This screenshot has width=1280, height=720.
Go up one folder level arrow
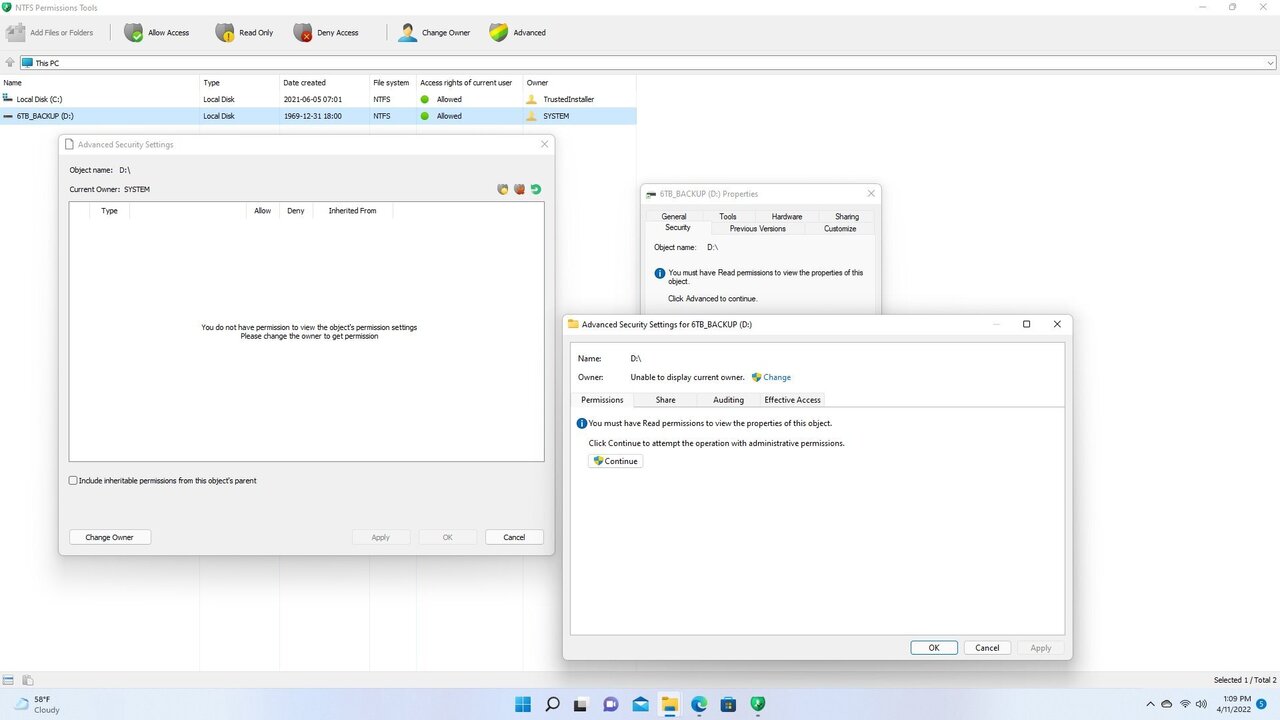click(10, 63)
